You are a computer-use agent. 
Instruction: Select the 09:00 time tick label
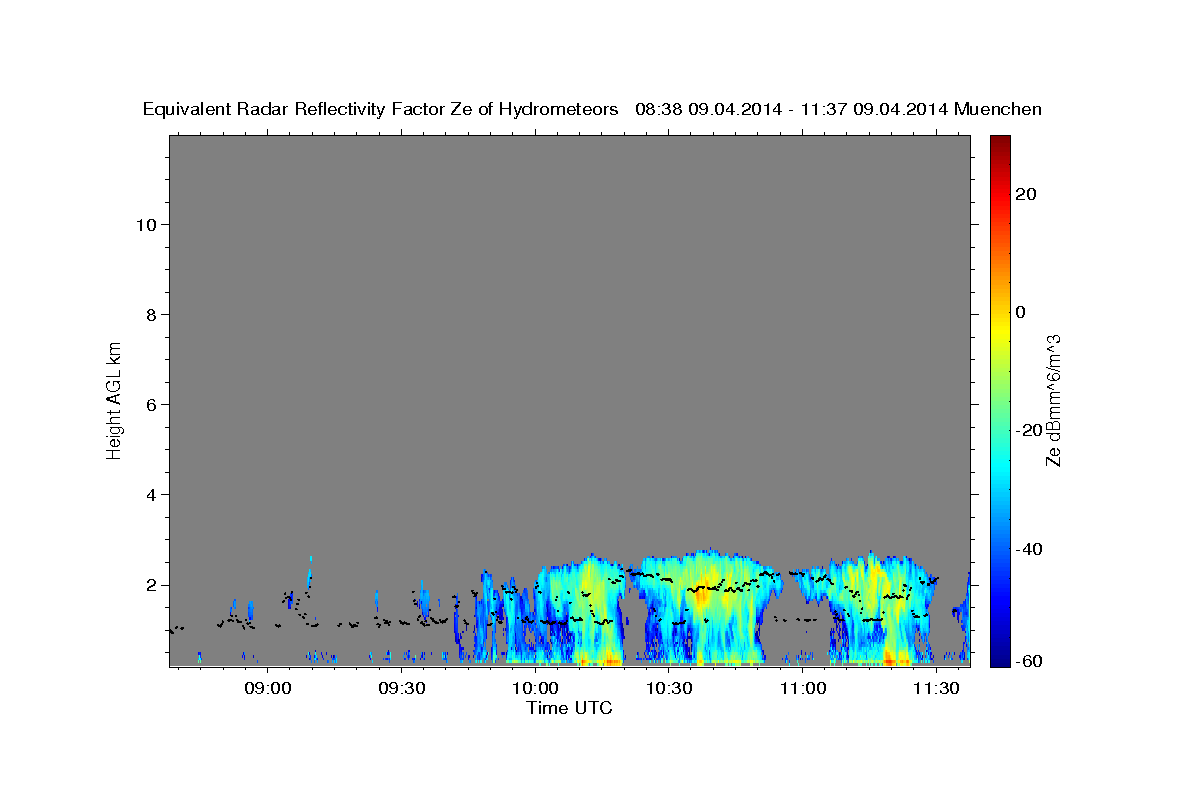(x=269, y=688)
